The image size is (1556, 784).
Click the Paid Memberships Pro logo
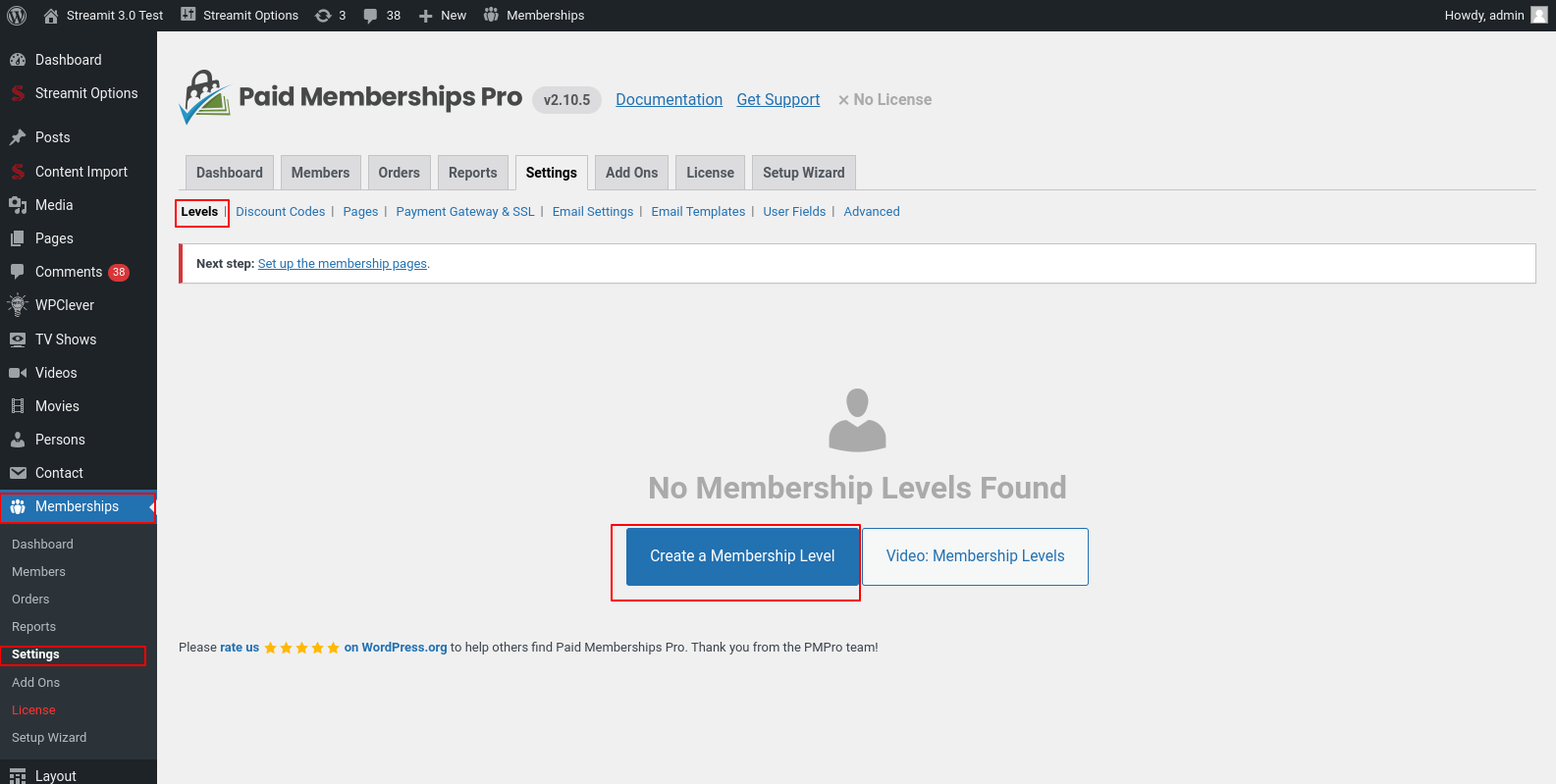(x=350, y=97)
